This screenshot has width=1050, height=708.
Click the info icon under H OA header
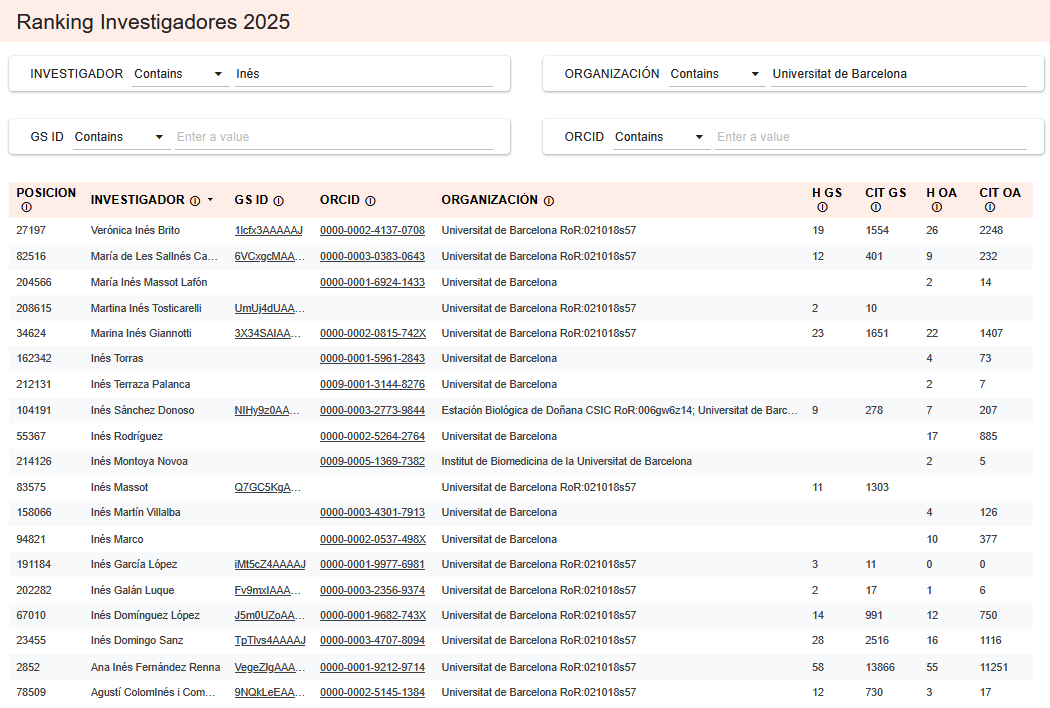click(x=936, y=208)
